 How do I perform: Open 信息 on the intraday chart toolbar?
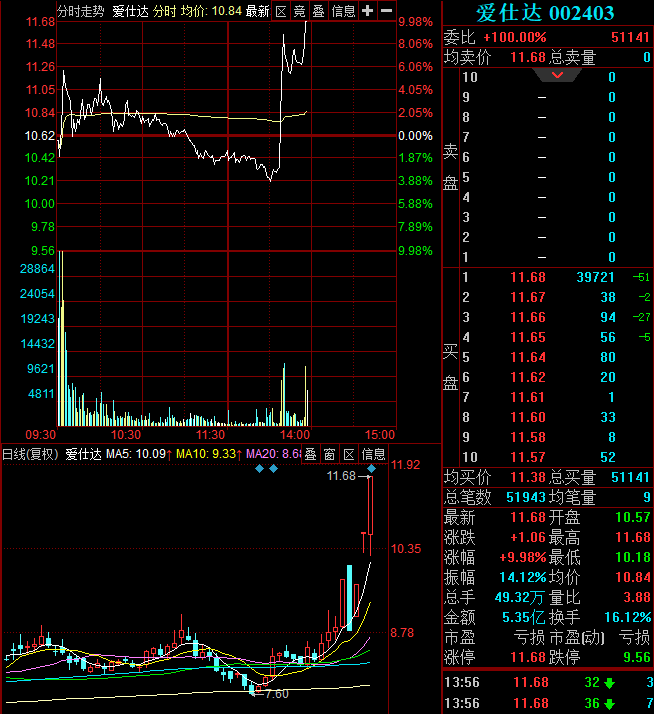tap(343, 10)
